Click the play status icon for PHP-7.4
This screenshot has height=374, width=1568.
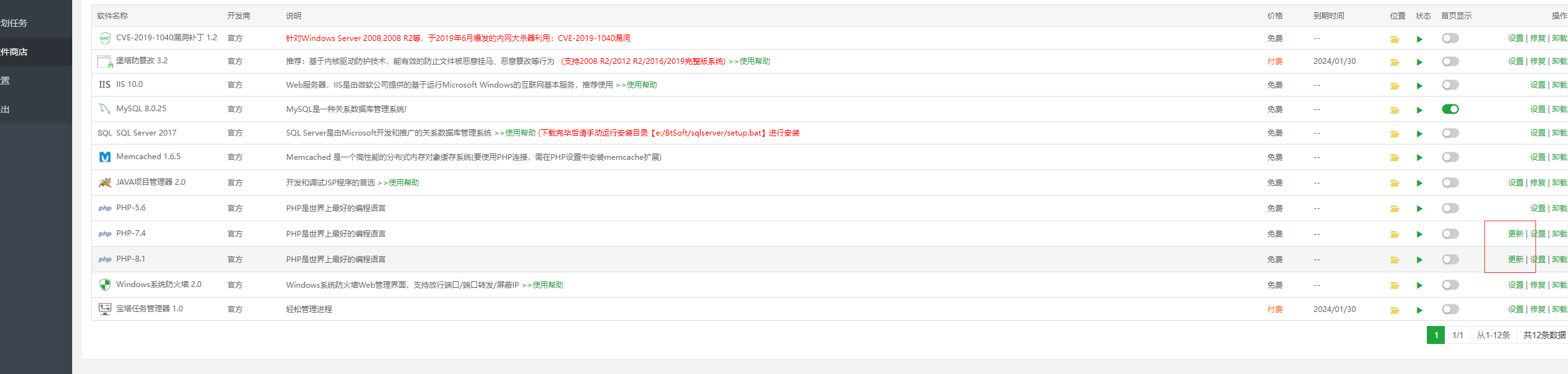(1419, 234)
